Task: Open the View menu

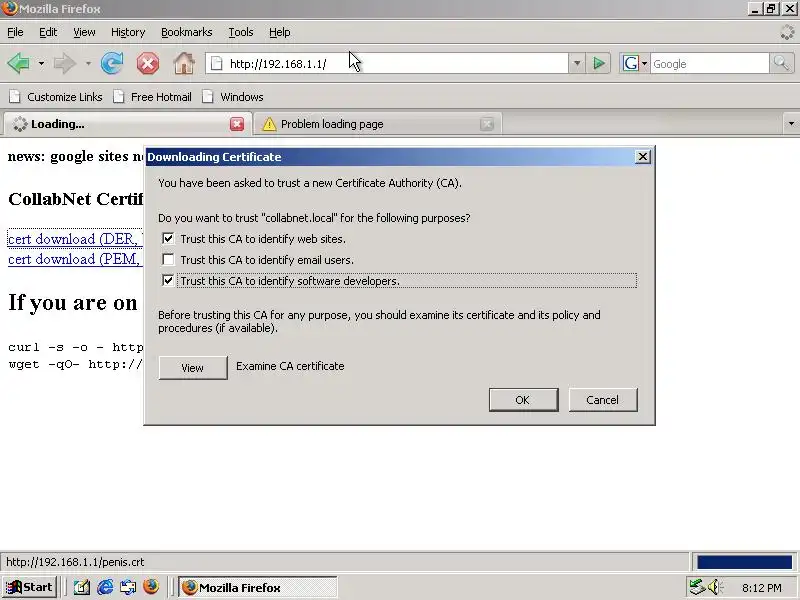Action: click(84, 32)
